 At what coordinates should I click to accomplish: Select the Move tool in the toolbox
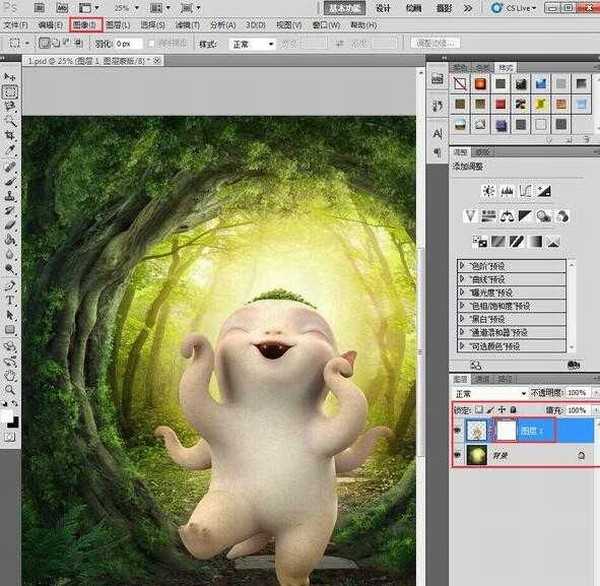tap(10, 77)
